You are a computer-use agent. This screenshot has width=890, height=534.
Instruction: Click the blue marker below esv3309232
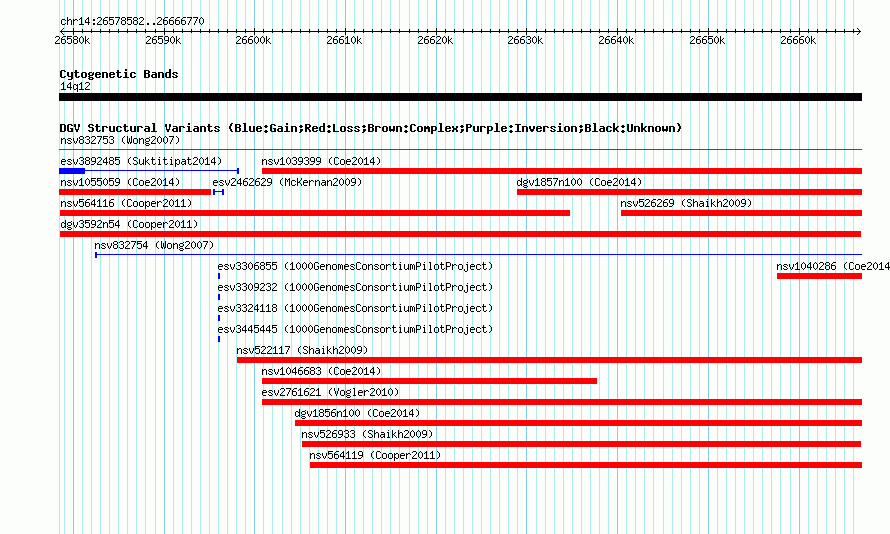point(219,297)
